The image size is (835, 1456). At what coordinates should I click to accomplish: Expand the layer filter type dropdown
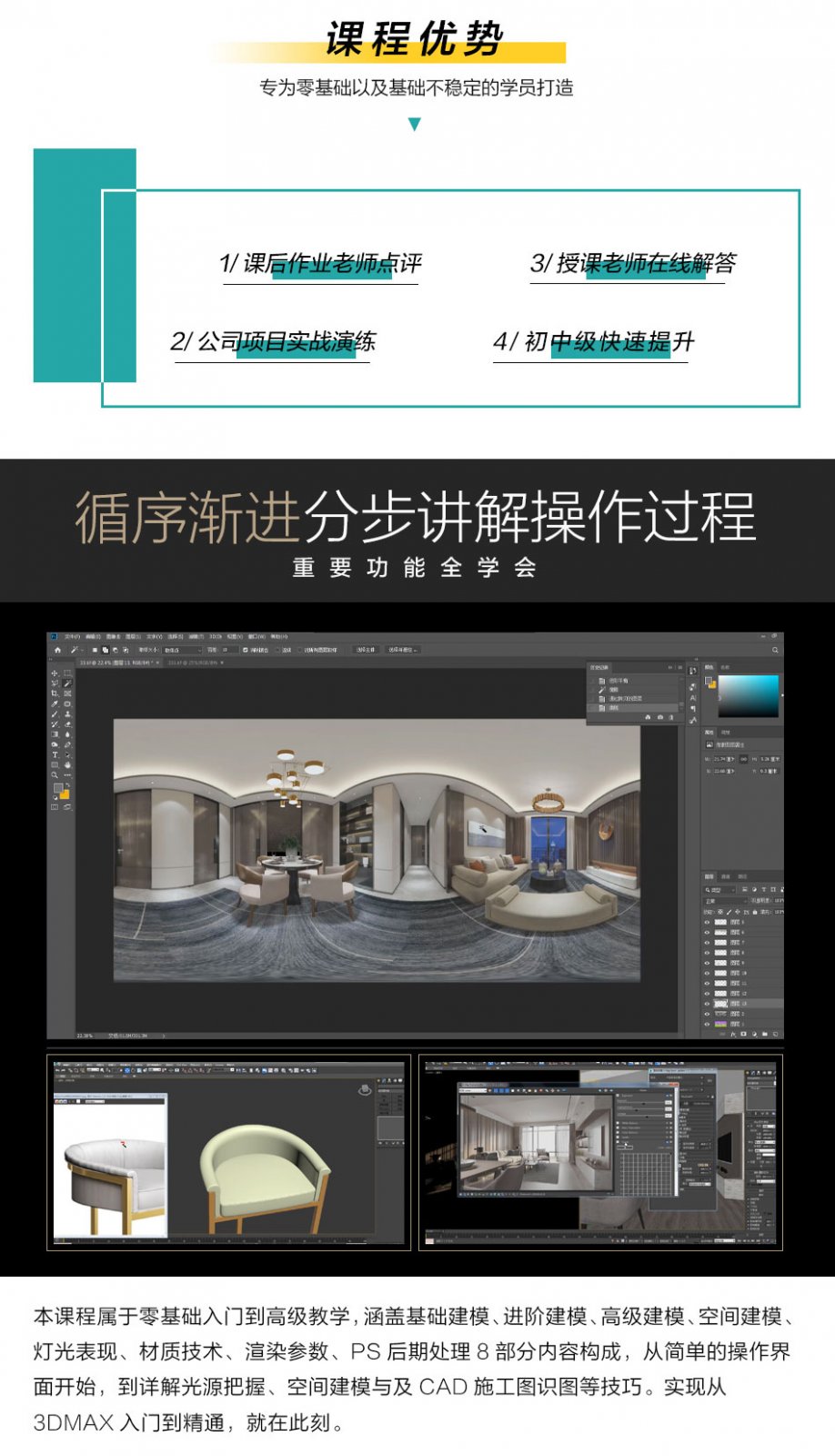[x=719, y=889]
